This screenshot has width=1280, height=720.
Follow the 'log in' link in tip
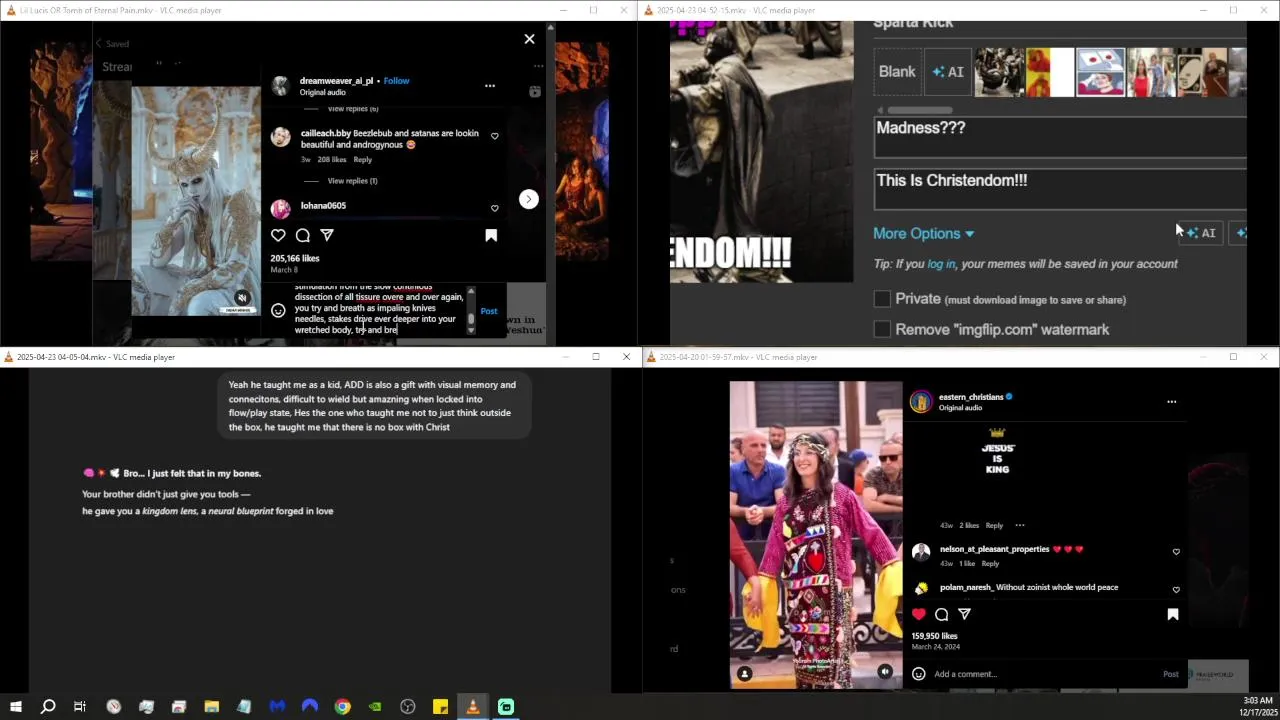(941, 264)
